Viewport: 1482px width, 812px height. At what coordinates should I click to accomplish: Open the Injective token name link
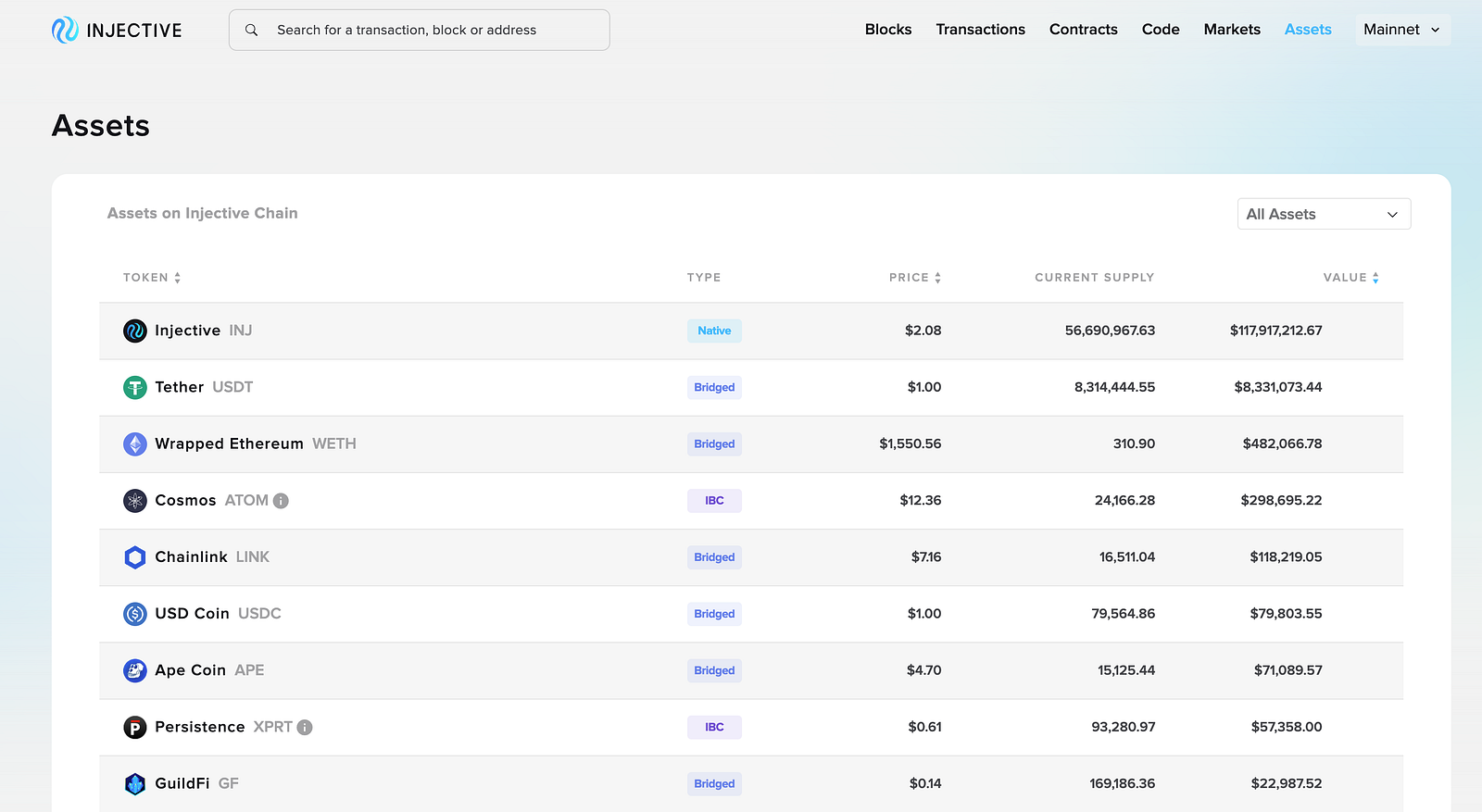tap(187, 331)
